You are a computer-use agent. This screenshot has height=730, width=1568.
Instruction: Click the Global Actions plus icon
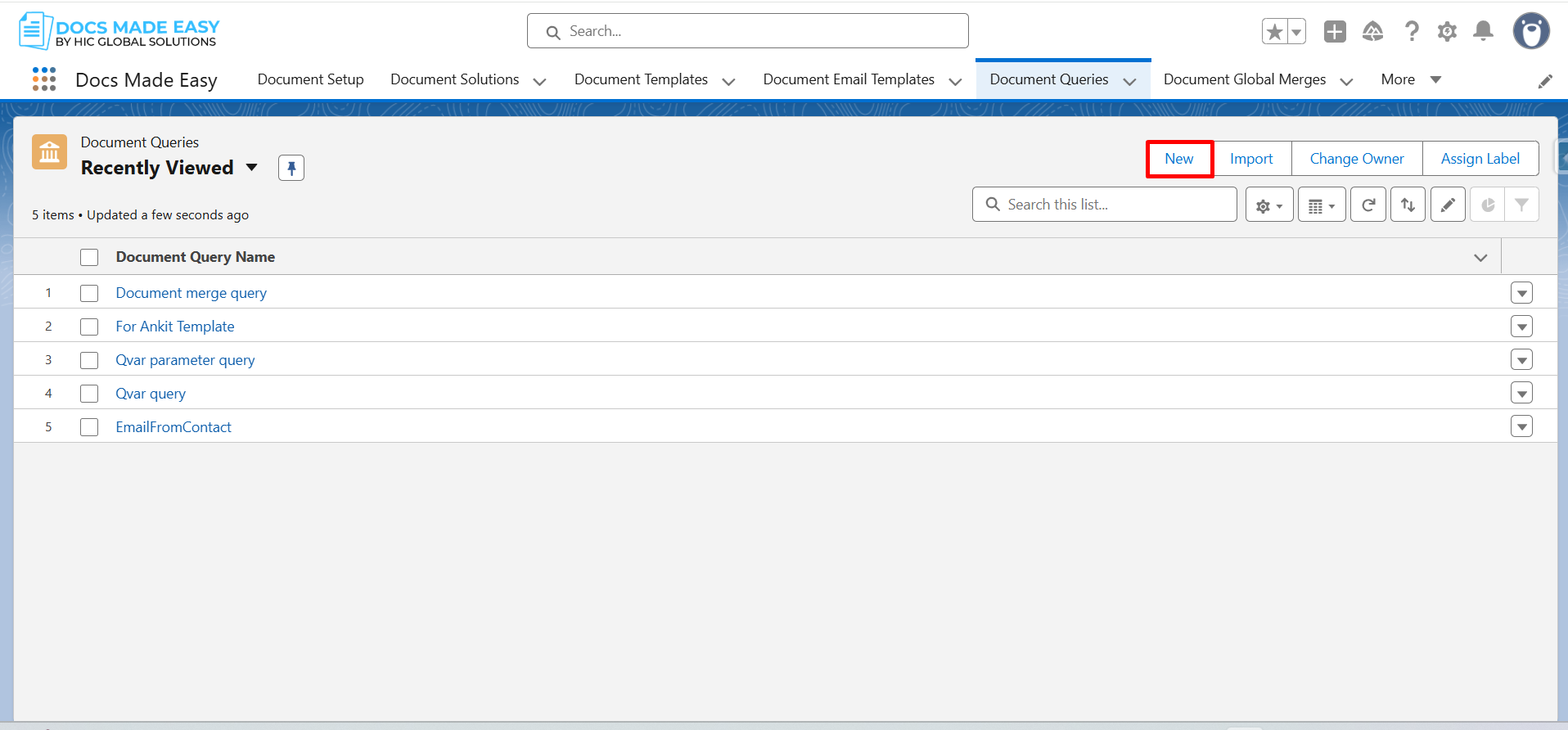(x=1335, y=32)
